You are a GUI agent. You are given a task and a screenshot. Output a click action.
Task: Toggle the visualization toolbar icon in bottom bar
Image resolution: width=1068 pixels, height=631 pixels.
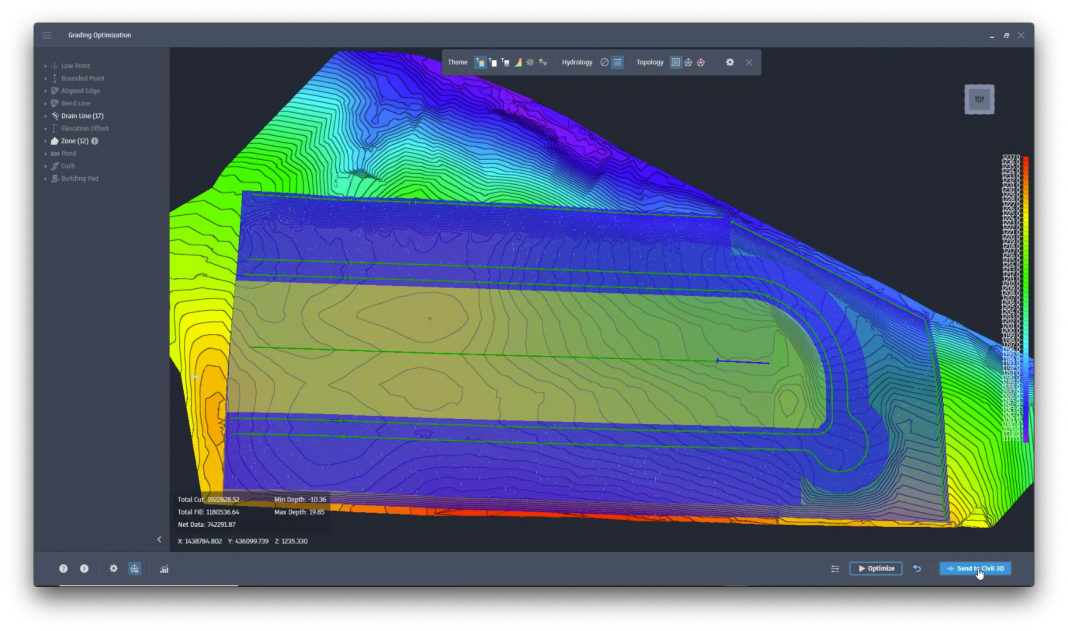coord(135,568)
